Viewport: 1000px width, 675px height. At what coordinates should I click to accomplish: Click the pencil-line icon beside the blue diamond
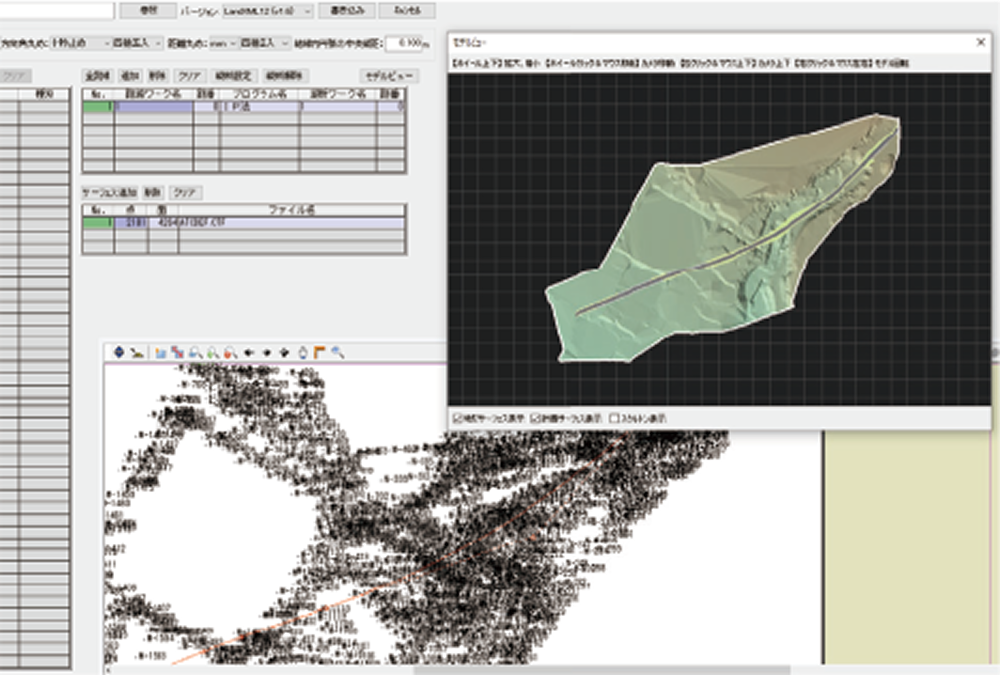(136, 352)
